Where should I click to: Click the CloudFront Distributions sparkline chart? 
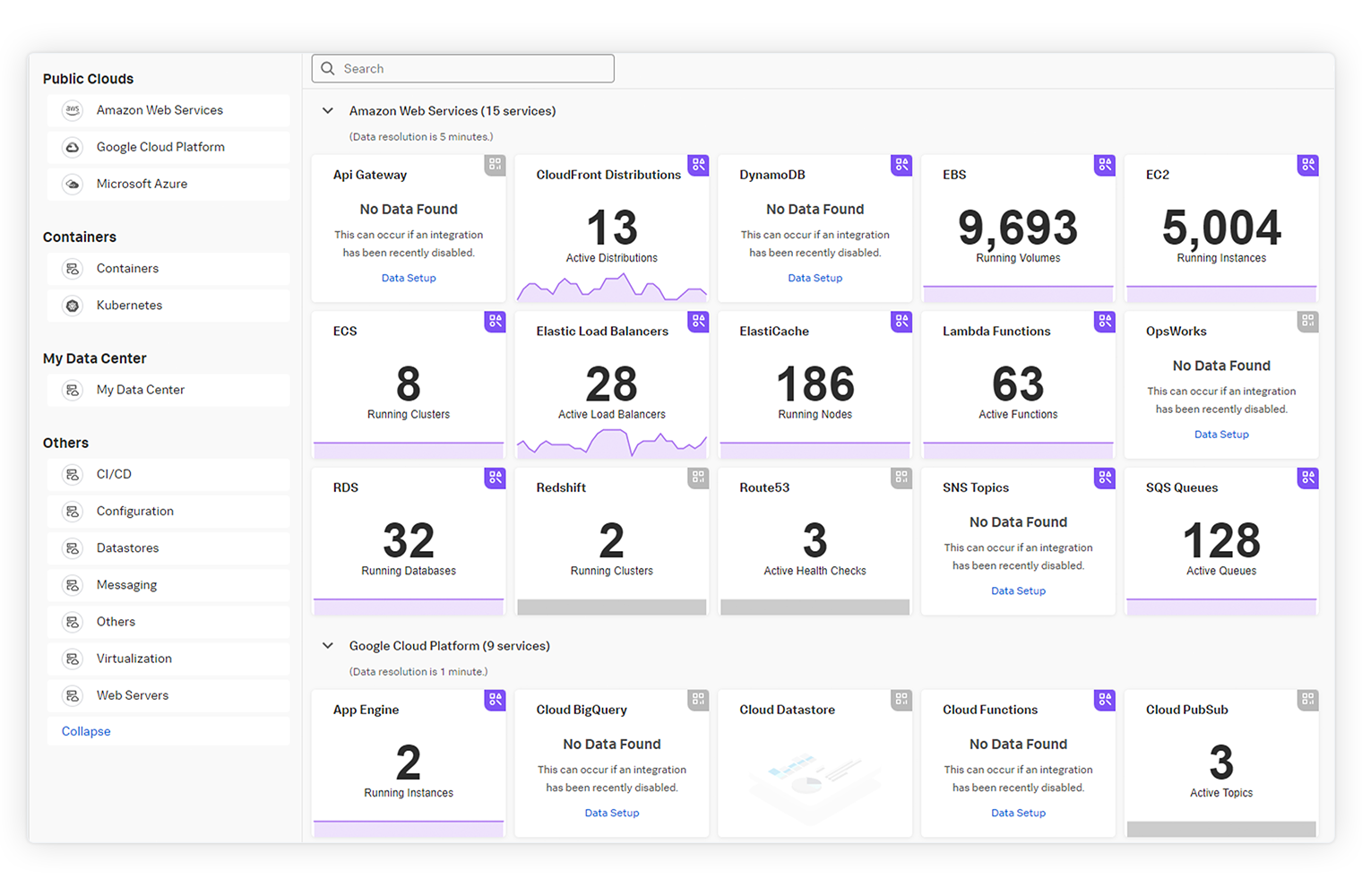click(612, 288)
